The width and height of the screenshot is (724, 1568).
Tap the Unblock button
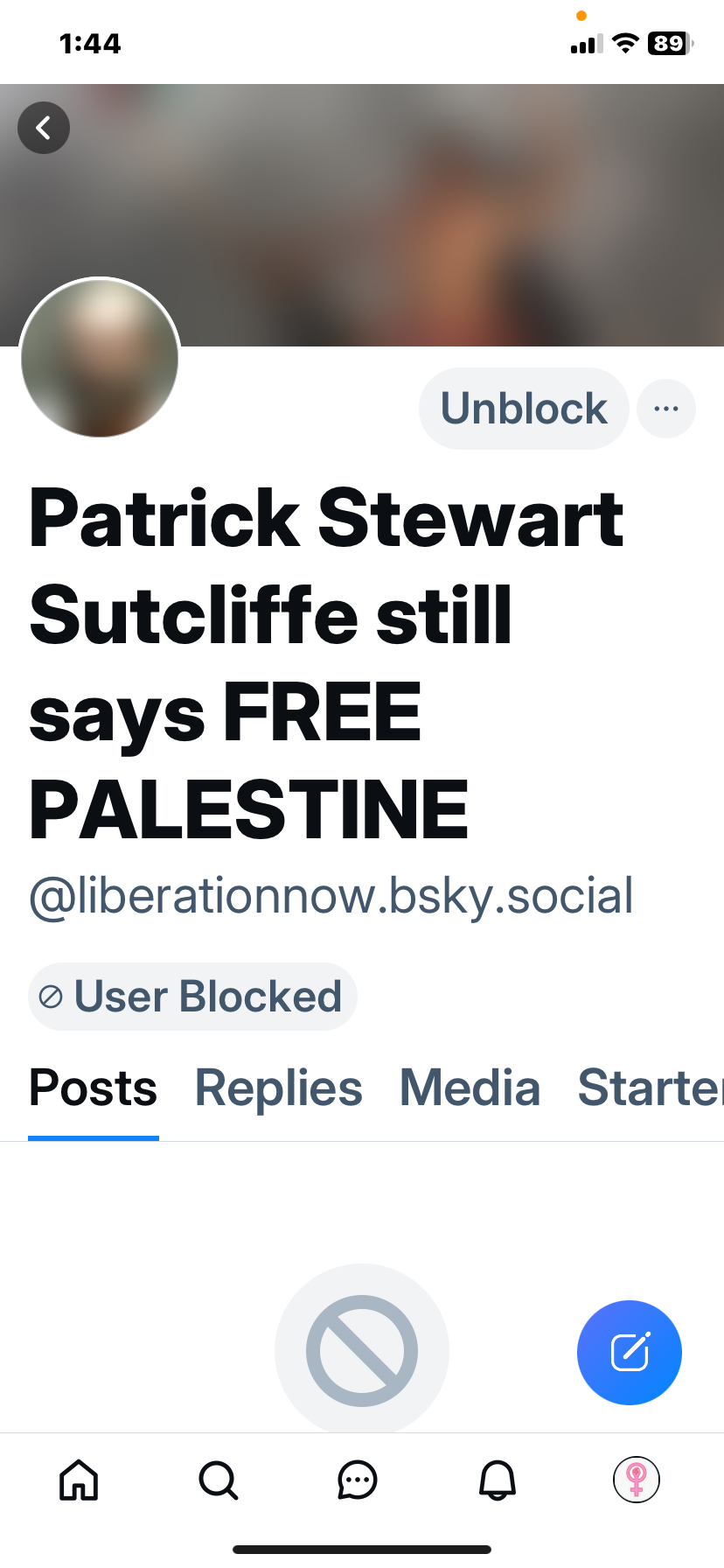coord(524,409)
